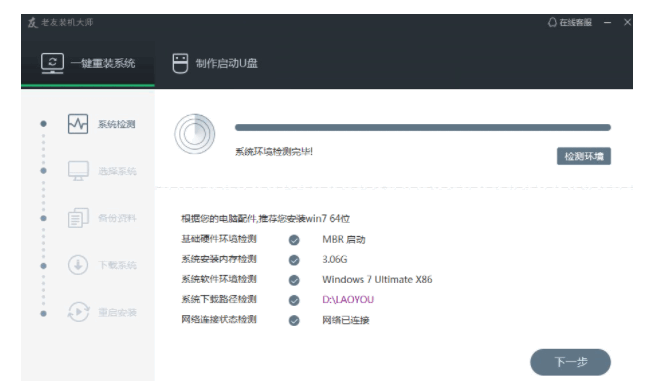The height and width of the screenshot is (392, 648).
Task: Open 在线客服 online support
Action: click(570, 22)
